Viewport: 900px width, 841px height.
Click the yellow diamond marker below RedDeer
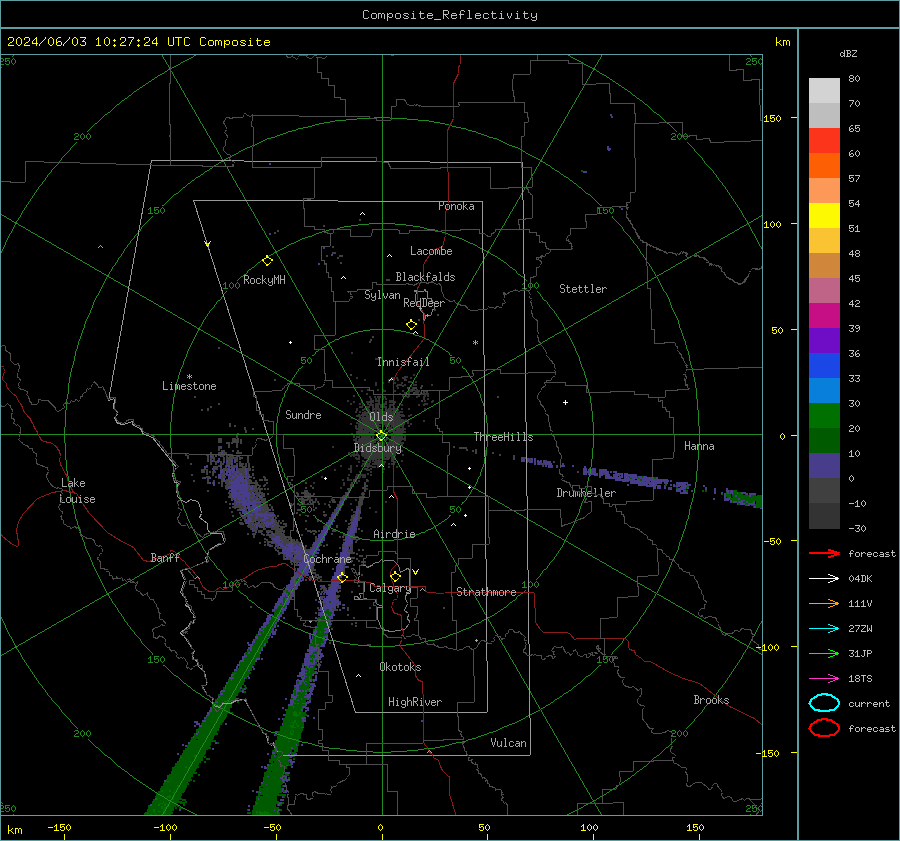pyautogui.click(x=411, y=325)
